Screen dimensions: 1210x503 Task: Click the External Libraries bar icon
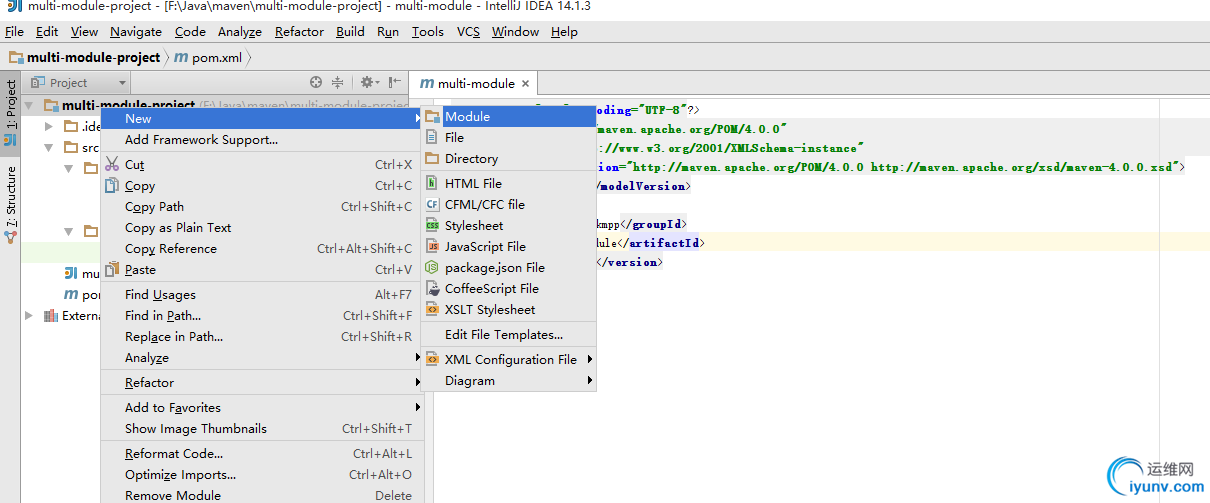[x=50, y=315]
